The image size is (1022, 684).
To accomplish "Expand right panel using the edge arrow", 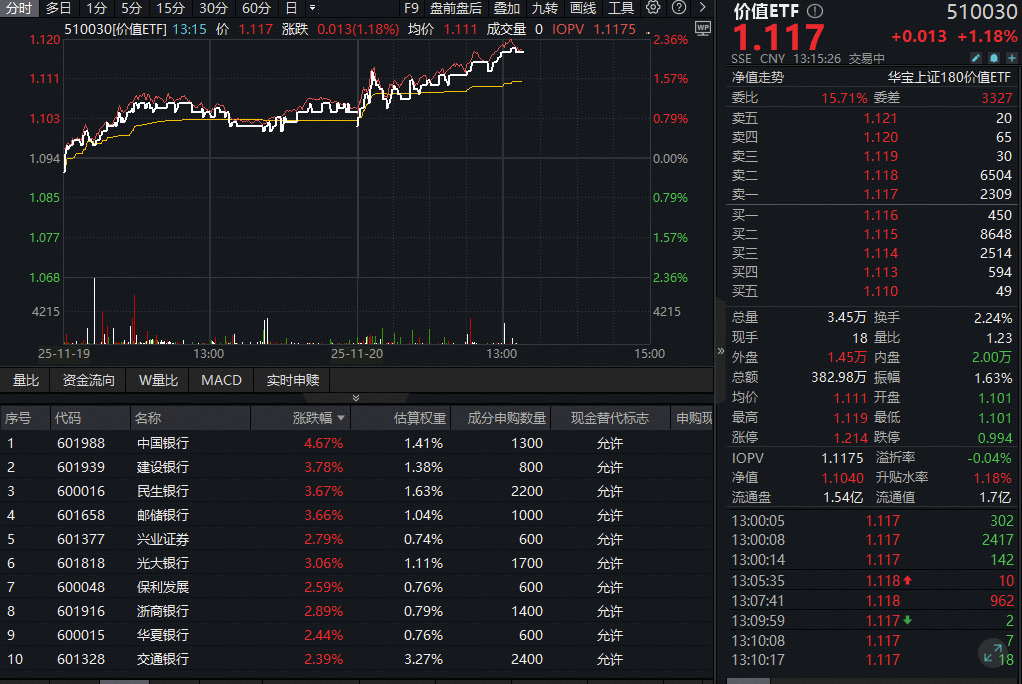I will [x=719, y=352].
